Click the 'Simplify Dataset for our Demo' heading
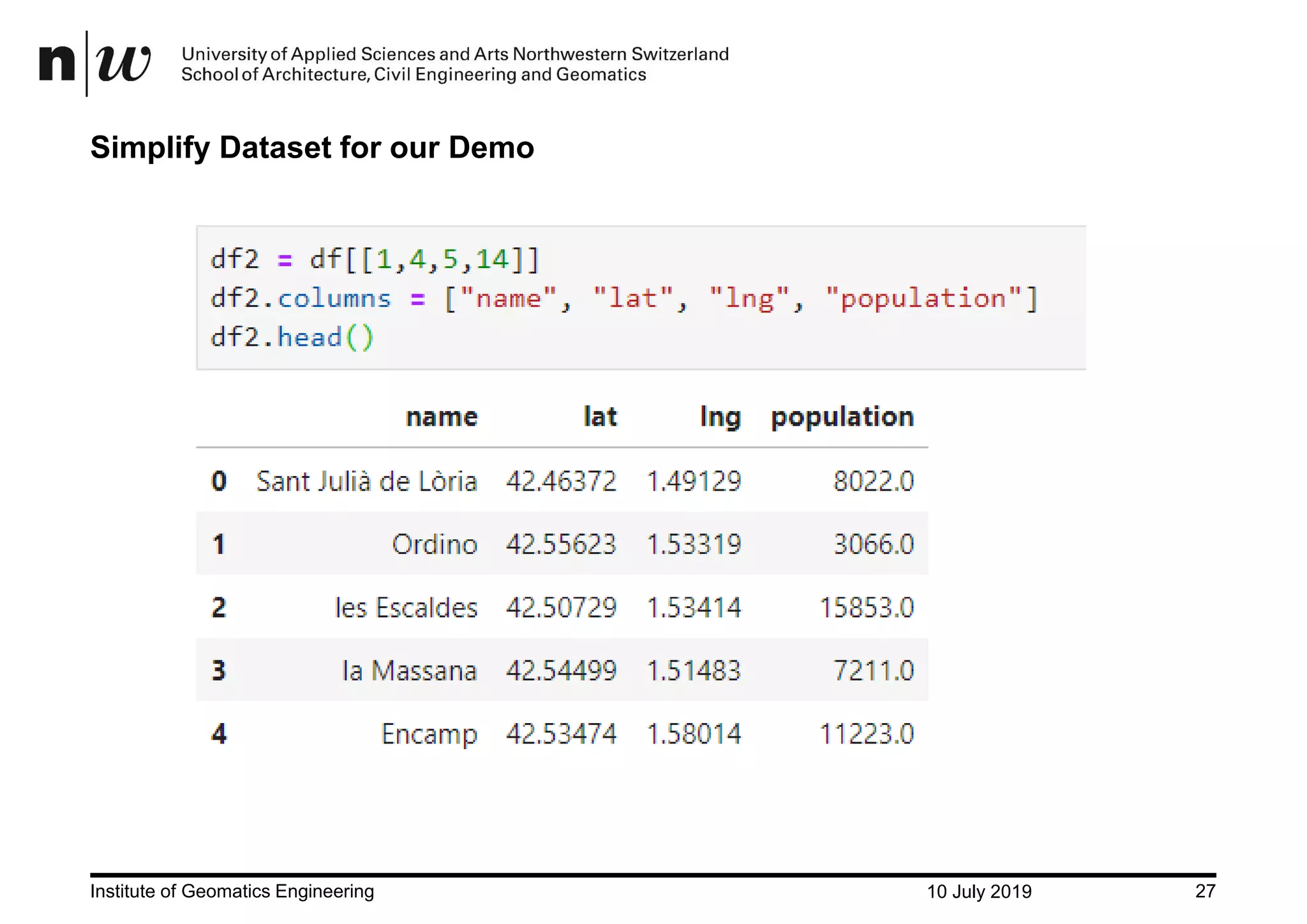This screenshot has height=924, width=1307. pos(312,147)
